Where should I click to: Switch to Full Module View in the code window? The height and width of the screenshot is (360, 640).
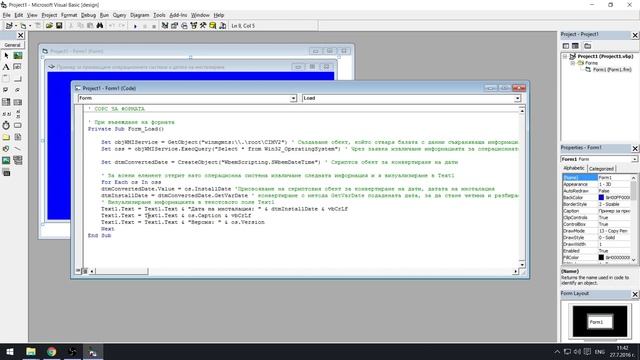85,271
